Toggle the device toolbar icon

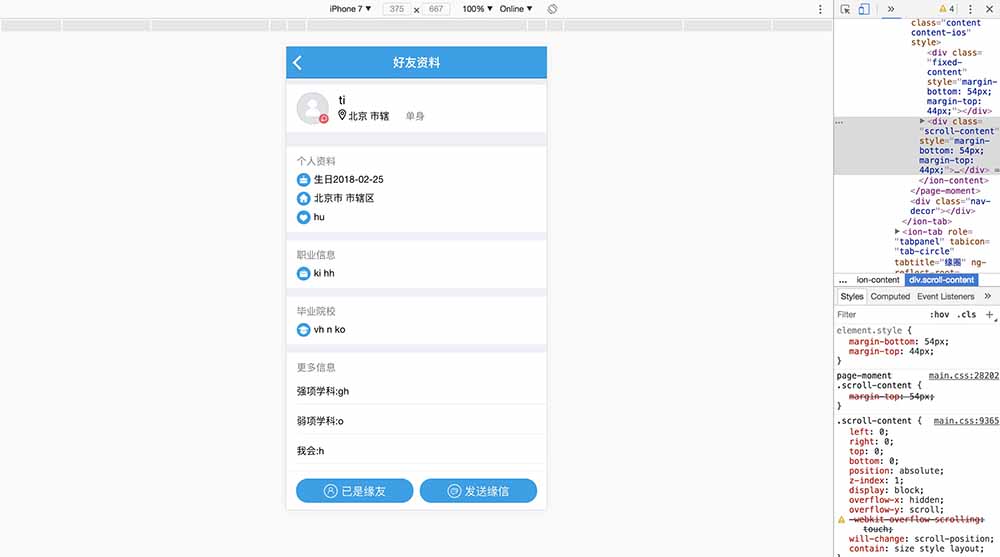(864, 9)
